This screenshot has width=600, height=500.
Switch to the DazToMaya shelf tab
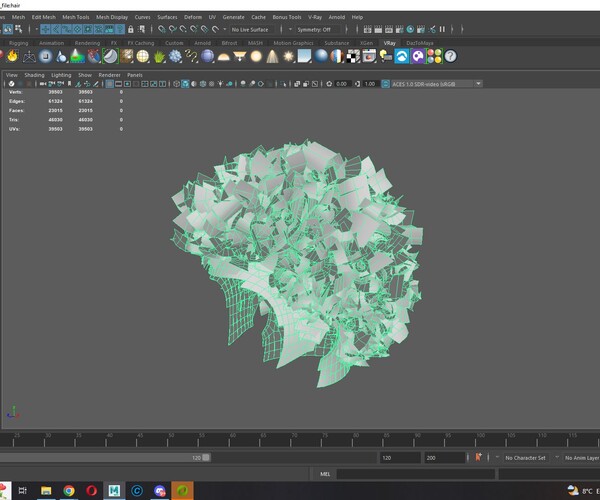(x=420, y=43)
